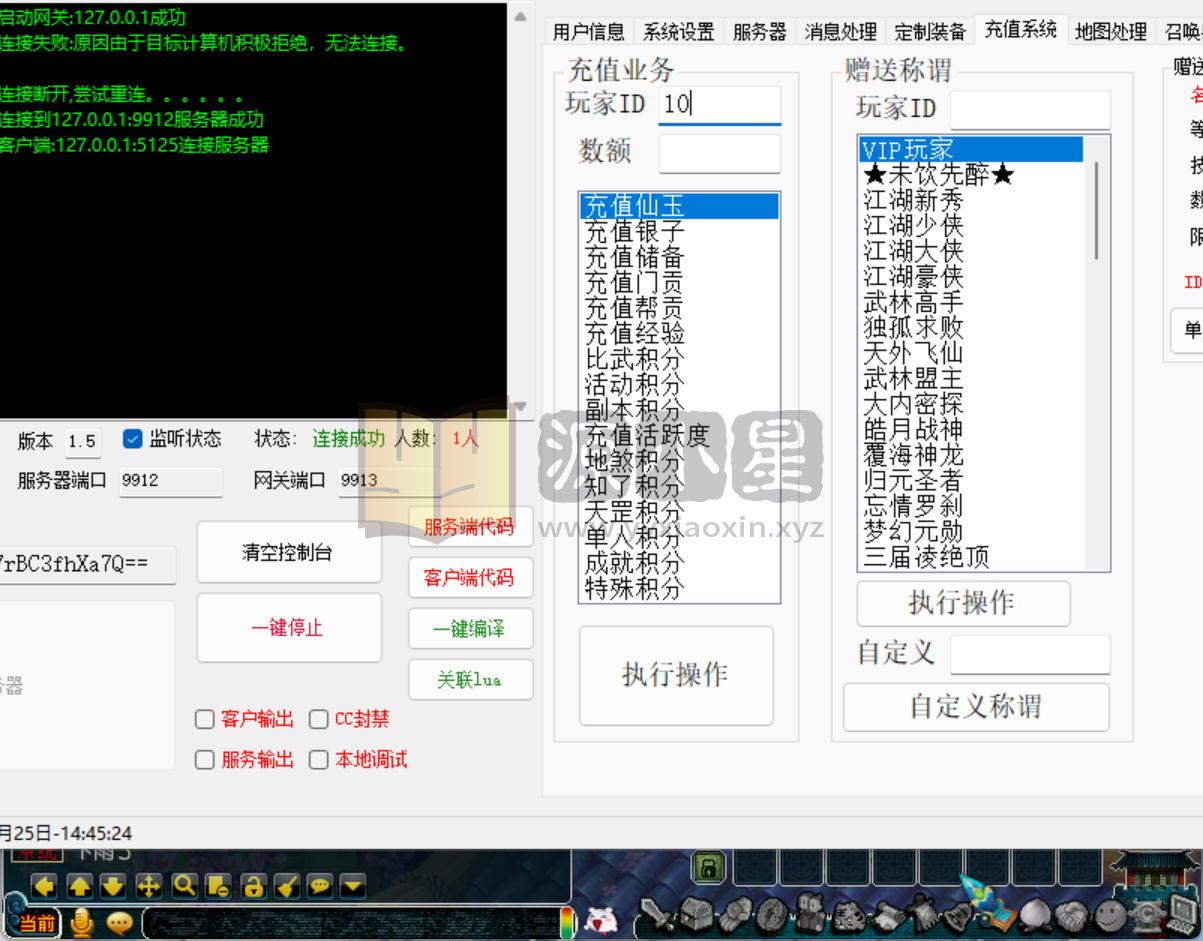1203x941 pixels.
Task: Click the padlock icon in the navigation toolbar
Action: 255,886
